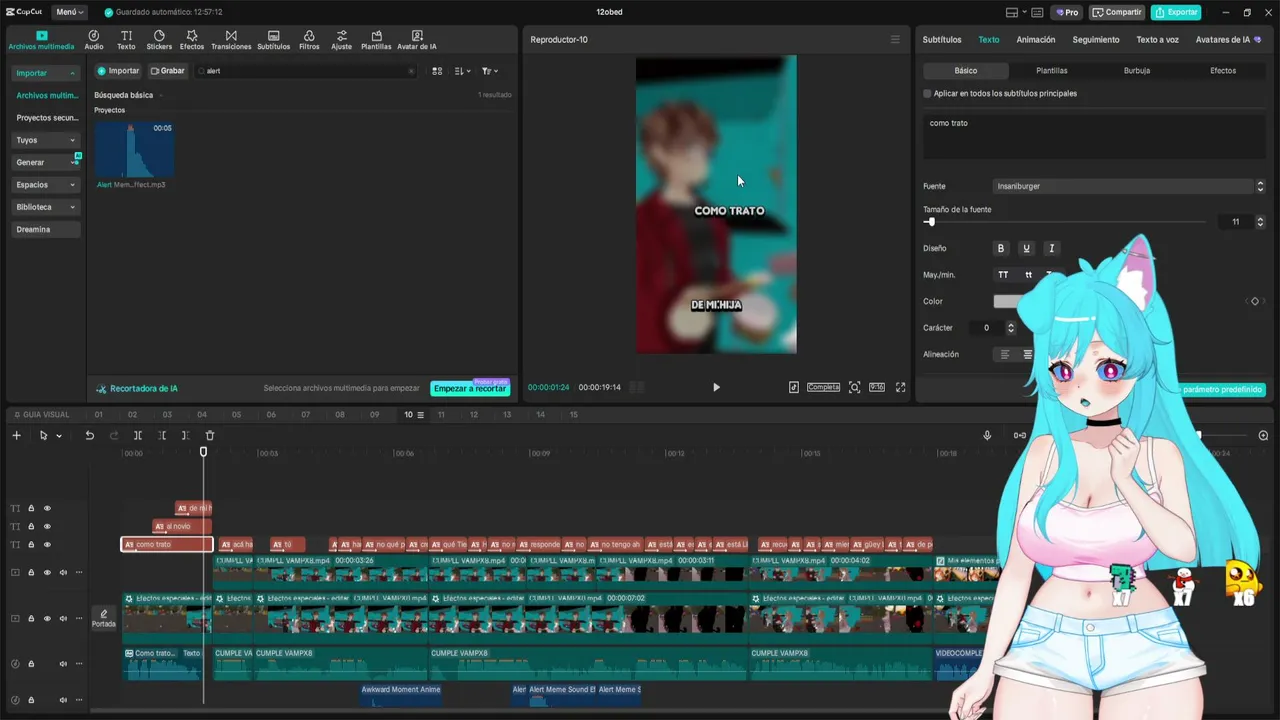This screenshot has width=1280, height=720.
Task: Undo the last timeline action
Action: pos(89,435)
